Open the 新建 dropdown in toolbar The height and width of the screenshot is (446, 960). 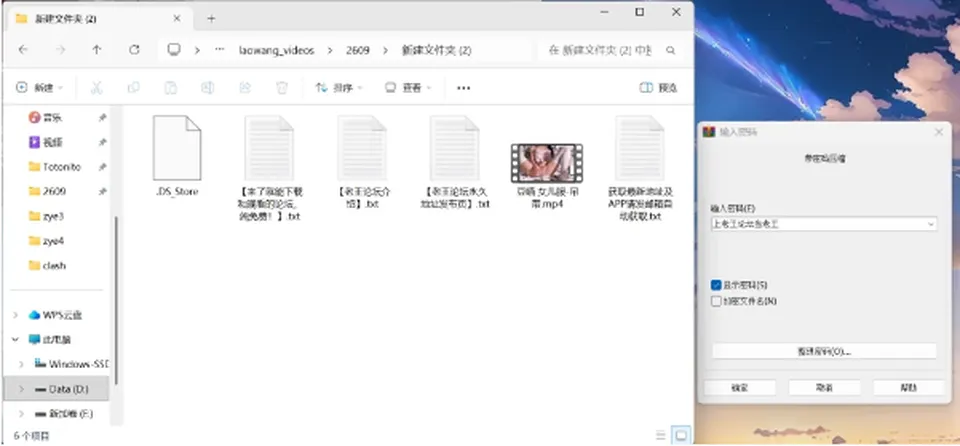pos(40,88)
